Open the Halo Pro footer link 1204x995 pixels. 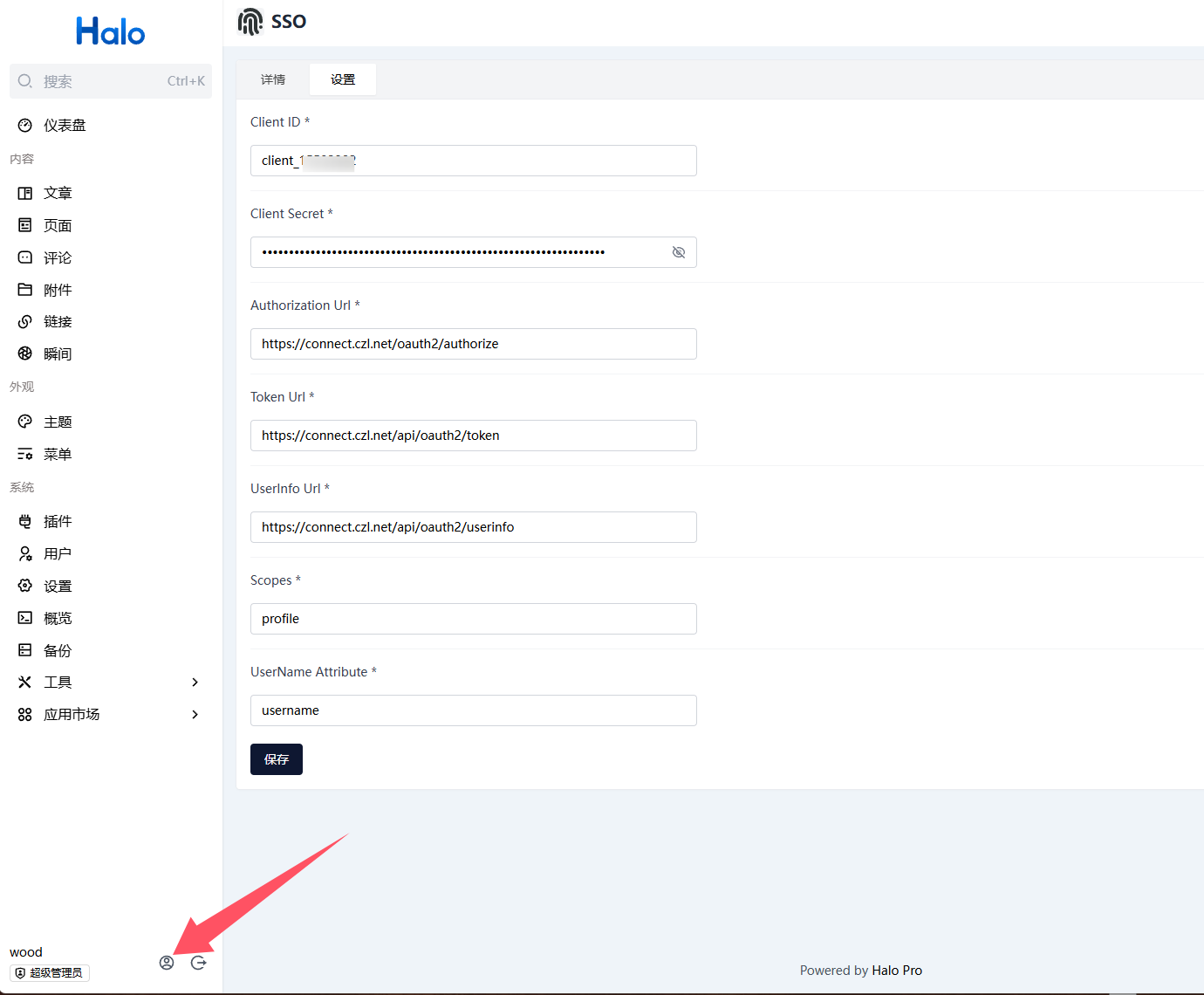[897, 971]
